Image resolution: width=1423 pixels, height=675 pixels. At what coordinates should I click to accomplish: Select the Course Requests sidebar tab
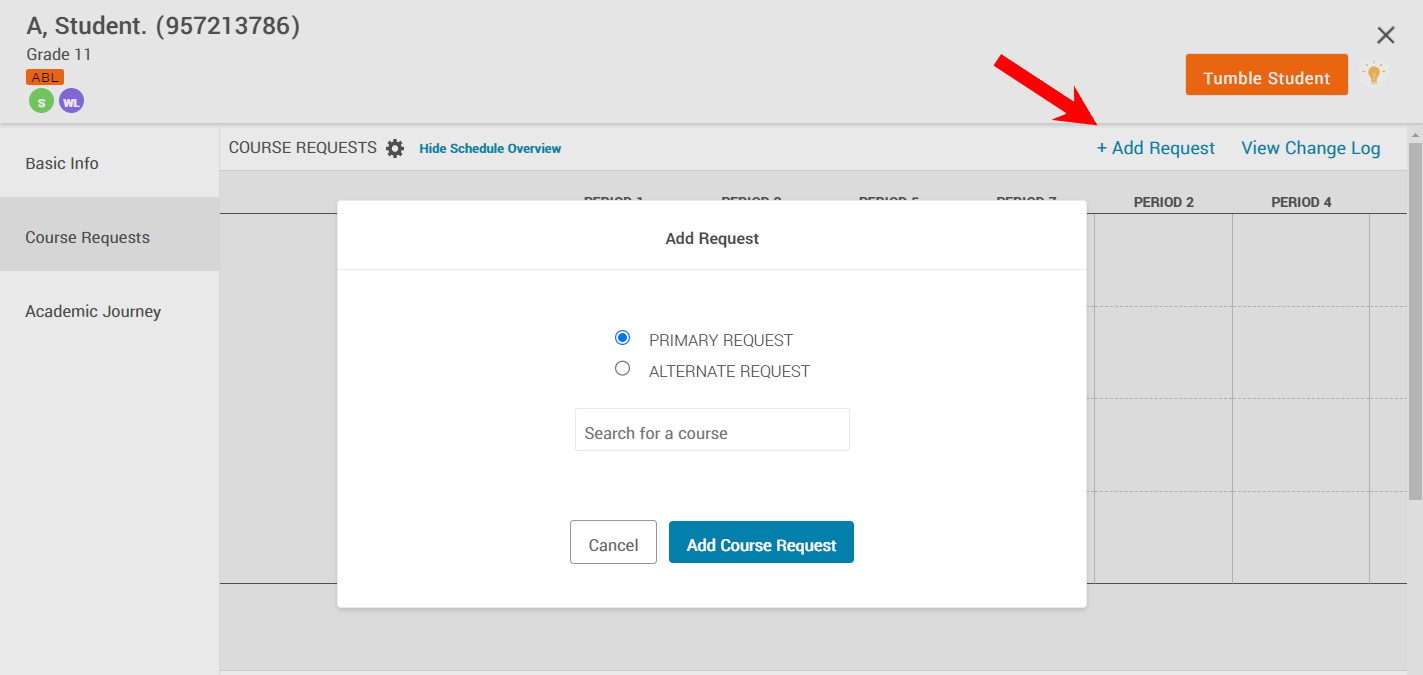pos(88,237)
